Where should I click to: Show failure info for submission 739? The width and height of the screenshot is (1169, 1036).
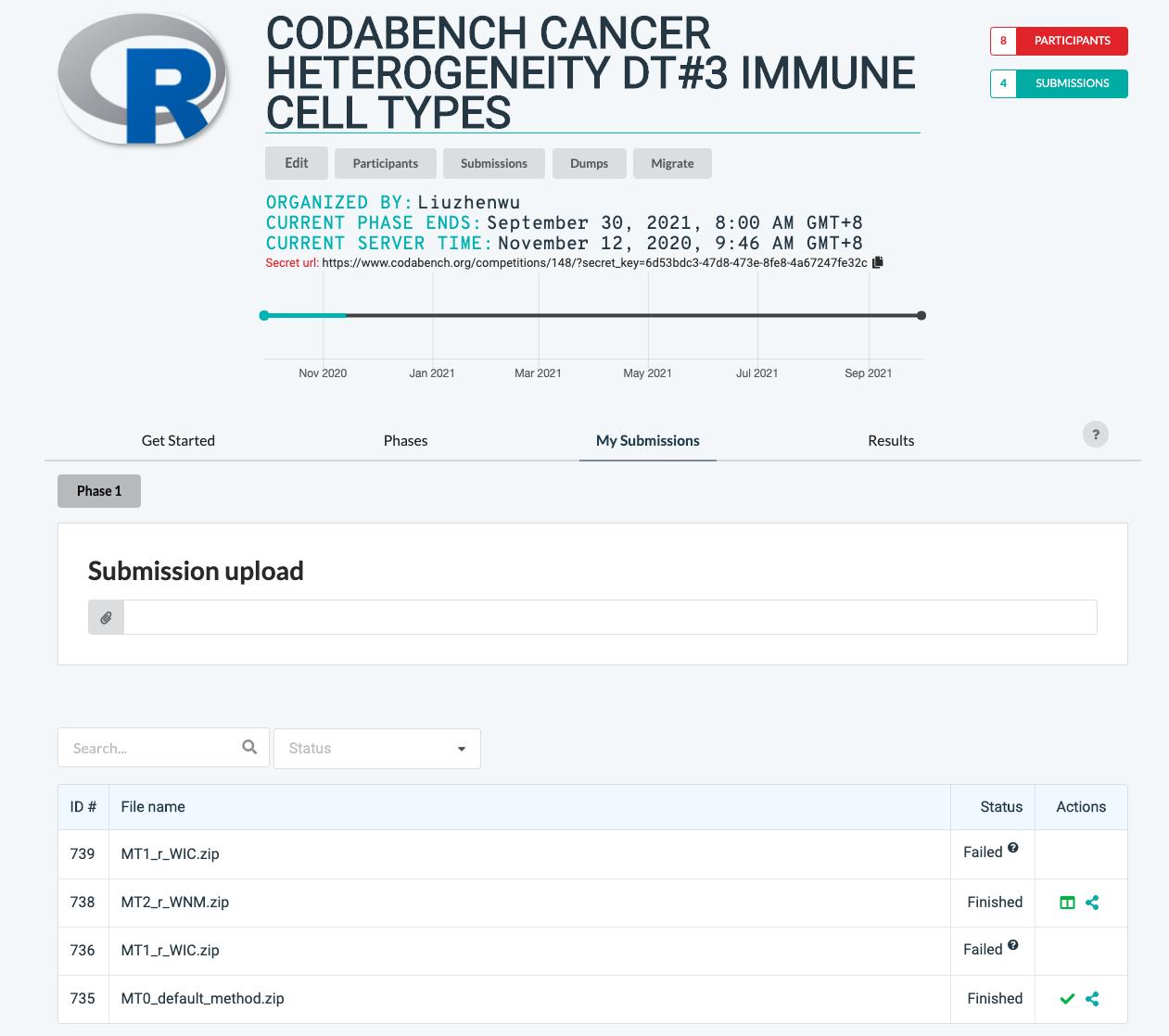1013,848
